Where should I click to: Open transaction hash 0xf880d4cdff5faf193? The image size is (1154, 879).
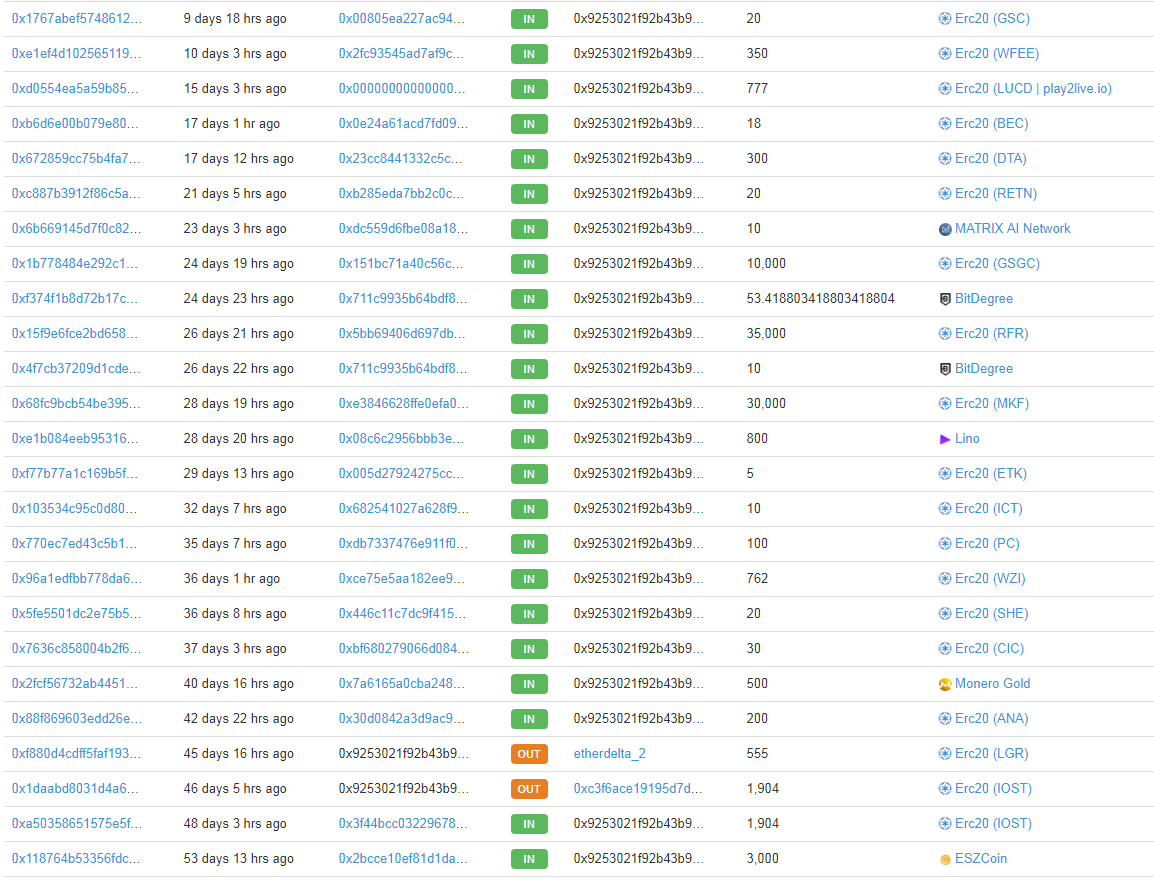click(x=77, y=754)
